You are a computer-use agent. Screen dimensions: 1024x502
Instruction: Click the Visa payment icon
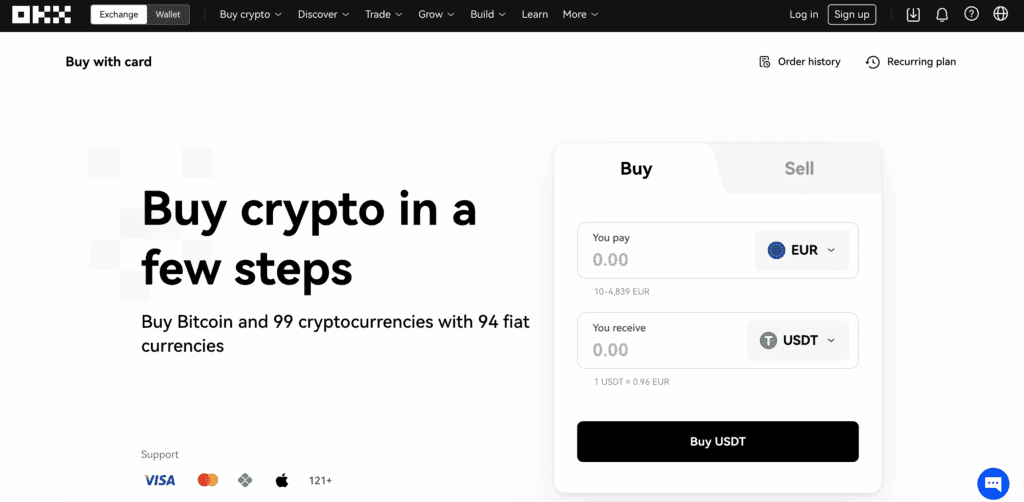pyautogui.click(x=159, y=480)
